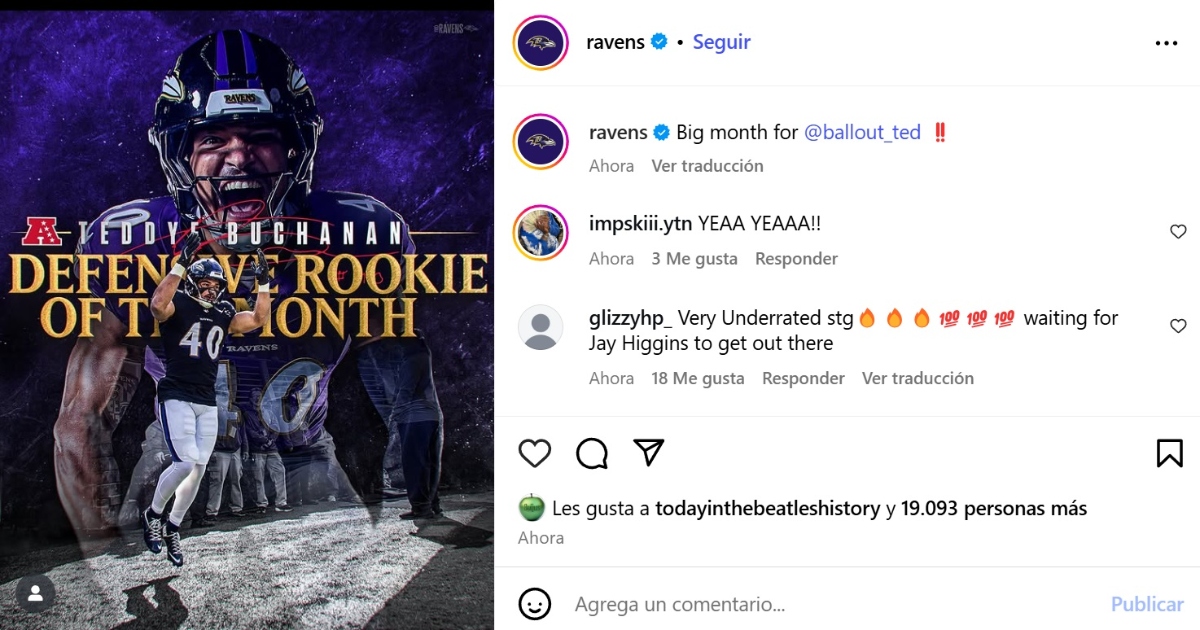Image resolution: width=1200 pixels, height=630 pixels.
Task: Submit the comment with Publicar
Action: pyautogui.click(x=1147, y=604)
